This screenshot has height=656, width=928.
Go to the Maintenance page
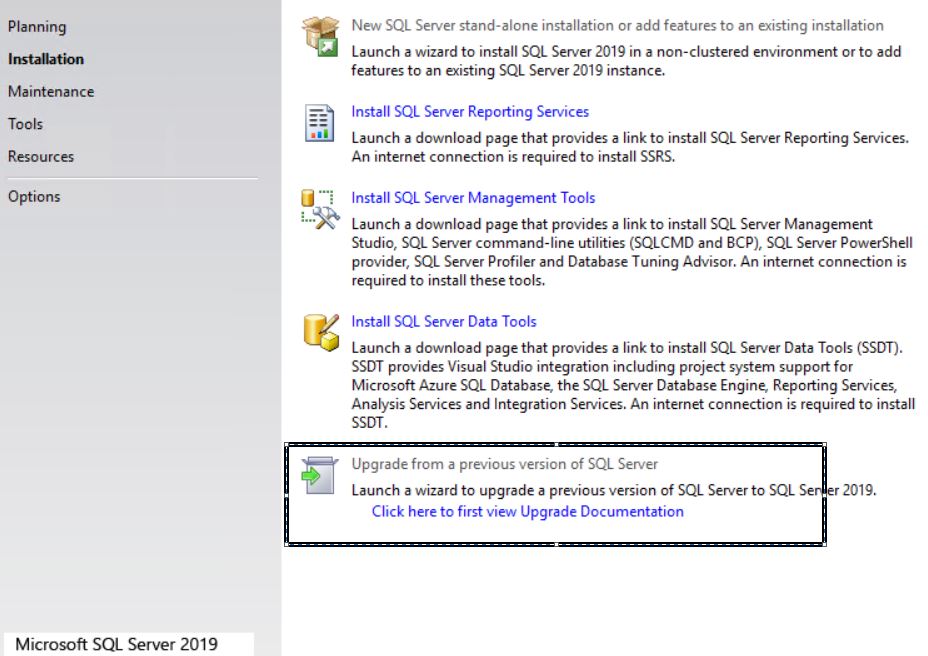(x=51, y=91)
